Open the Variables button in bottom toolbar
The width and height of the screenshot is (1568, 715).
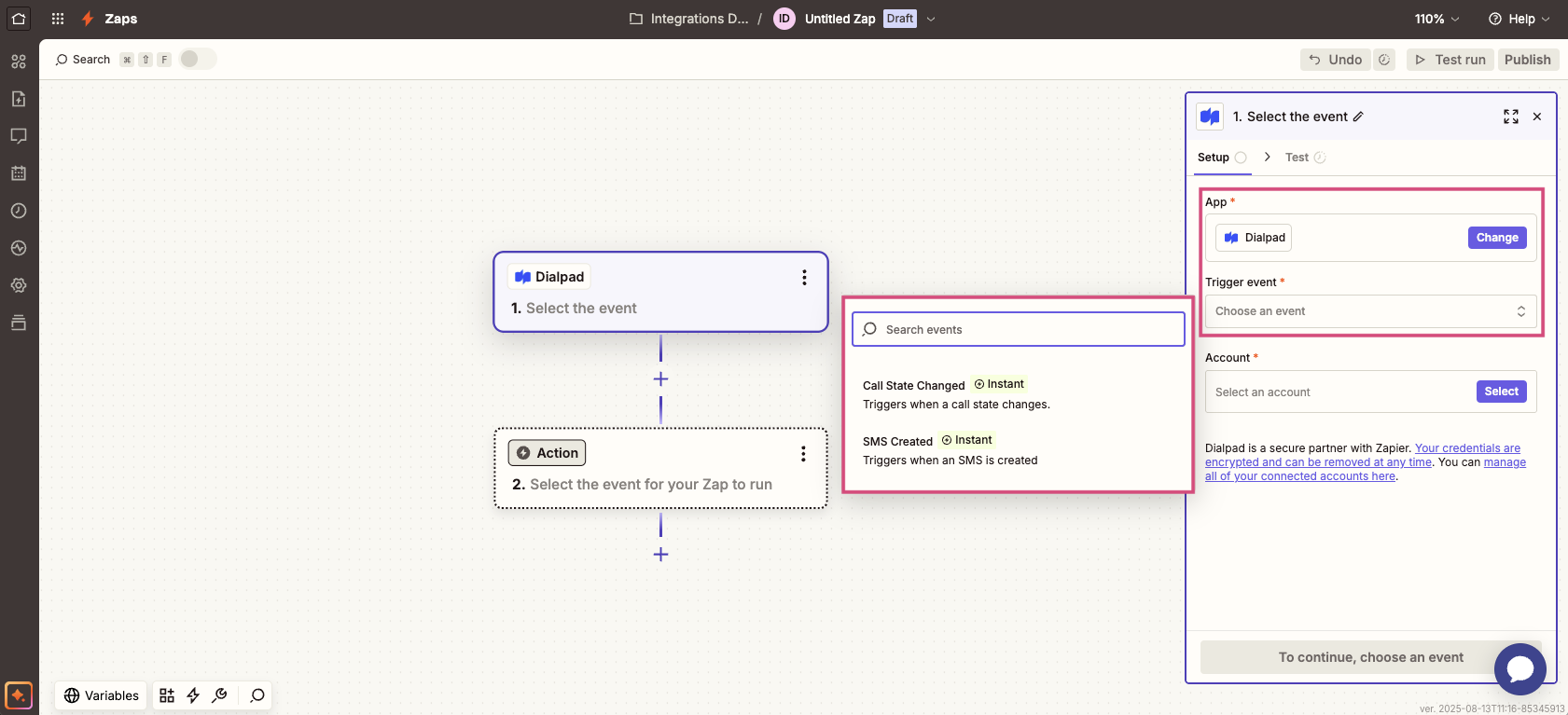point(102,695)
